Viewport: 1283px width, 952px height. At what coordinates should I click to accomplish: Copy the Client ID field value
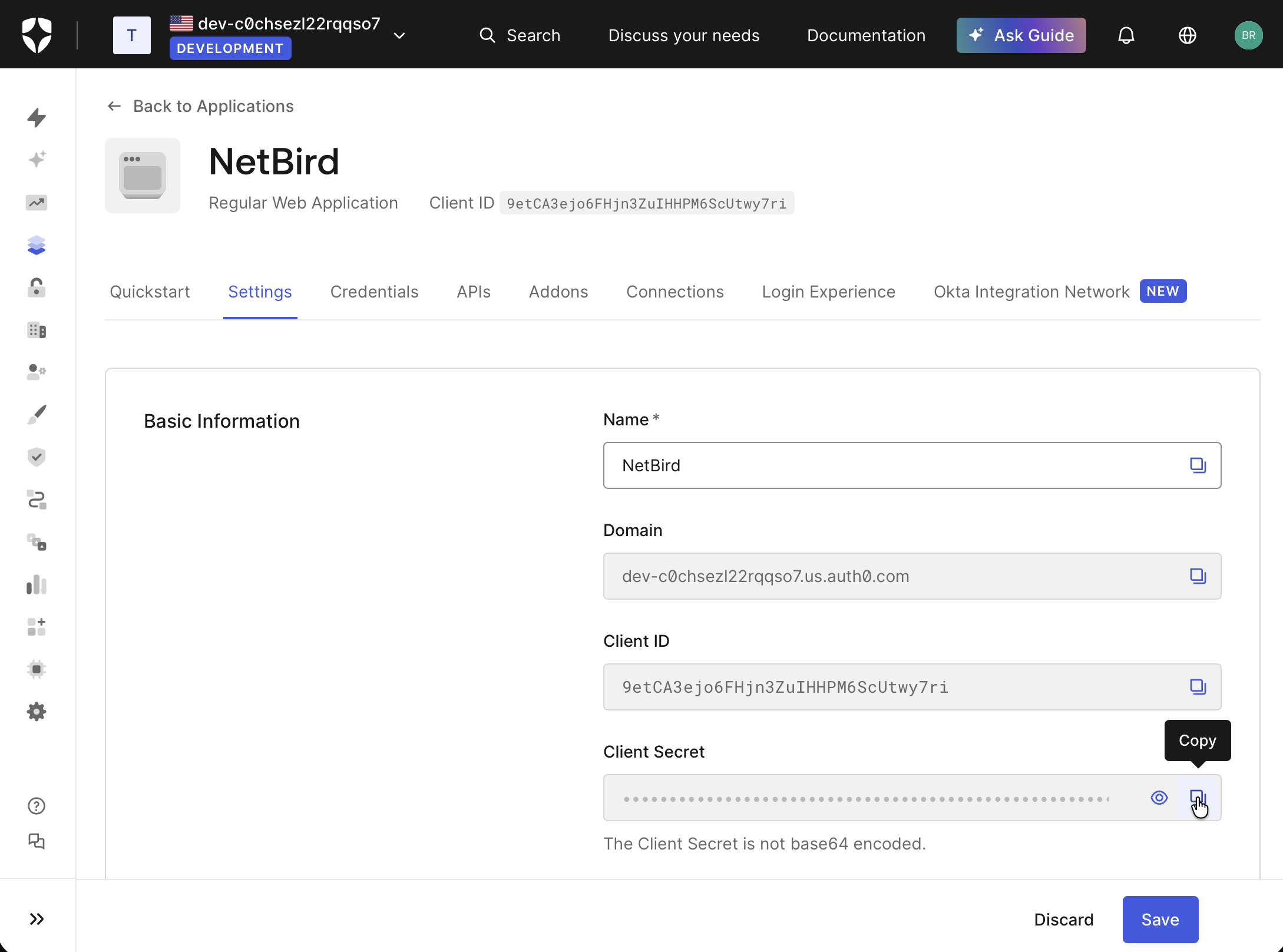pyautogui.click(x=1198, y=687)
